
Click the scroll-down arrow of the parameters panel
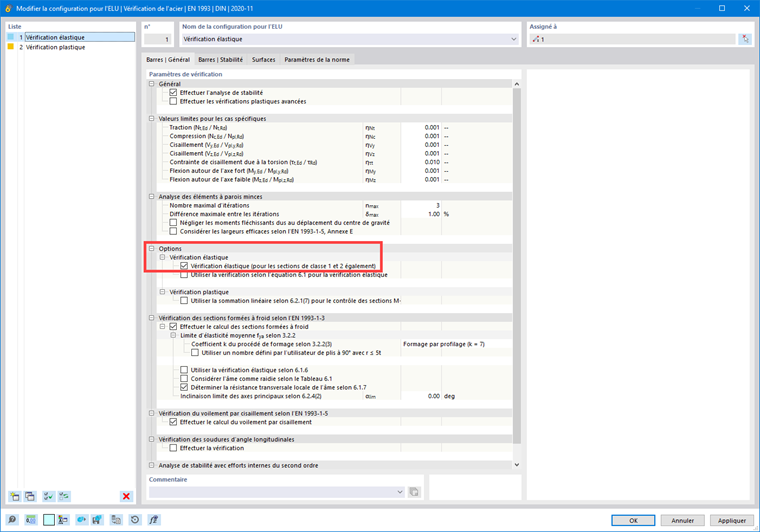[517, 465]
